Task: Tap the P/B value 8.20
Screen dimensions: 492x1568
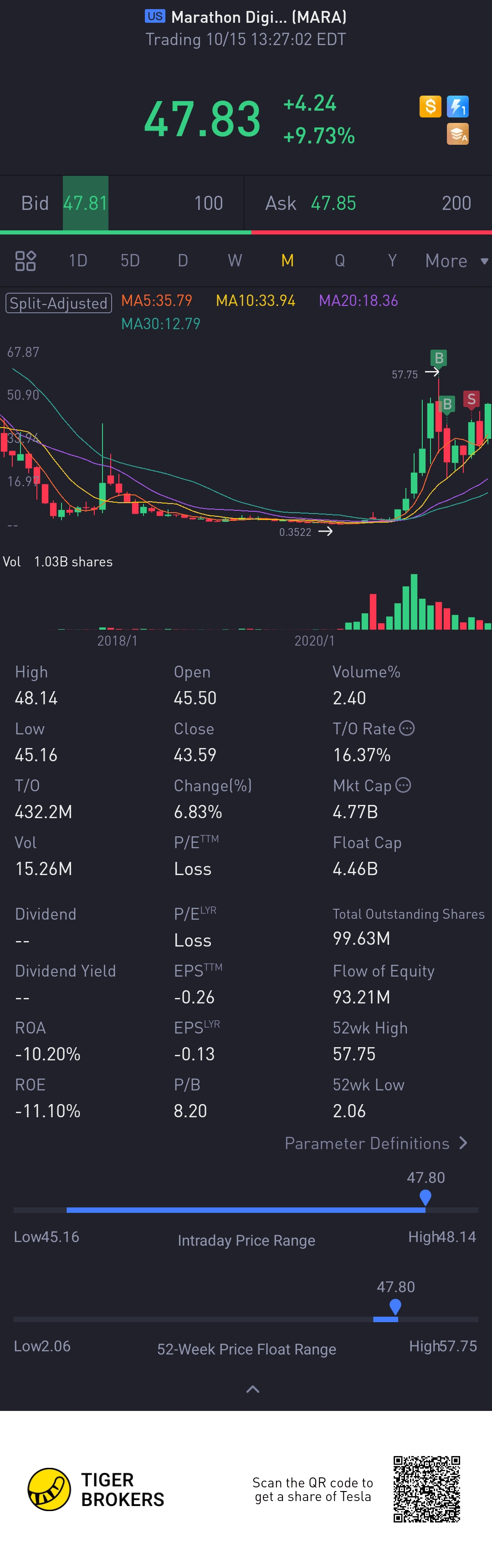Action: (190, 1111)
